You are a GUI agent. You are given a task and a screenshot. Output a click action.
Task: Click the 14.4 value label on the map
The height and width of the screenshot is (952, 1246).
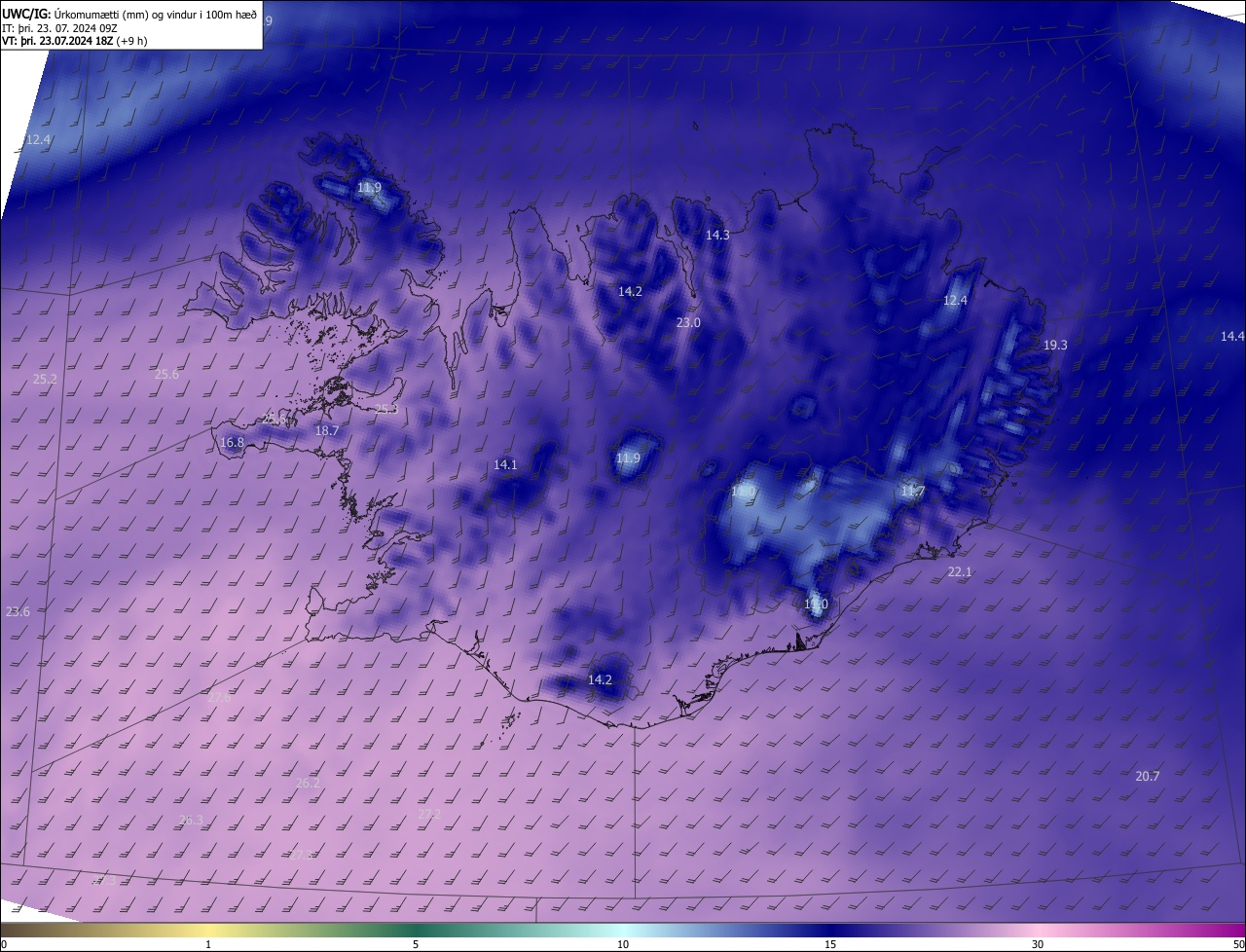[x=1232, y=337]
